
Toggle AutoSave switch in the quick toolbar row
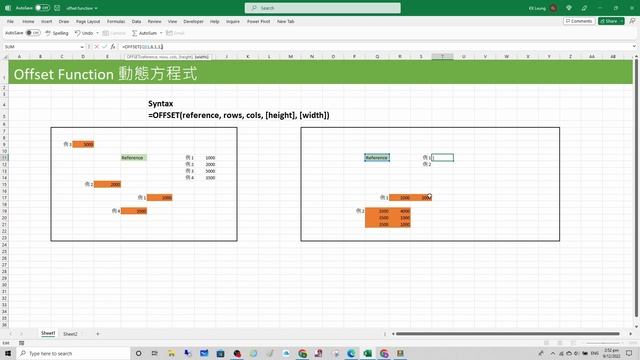tap(33, 33)
